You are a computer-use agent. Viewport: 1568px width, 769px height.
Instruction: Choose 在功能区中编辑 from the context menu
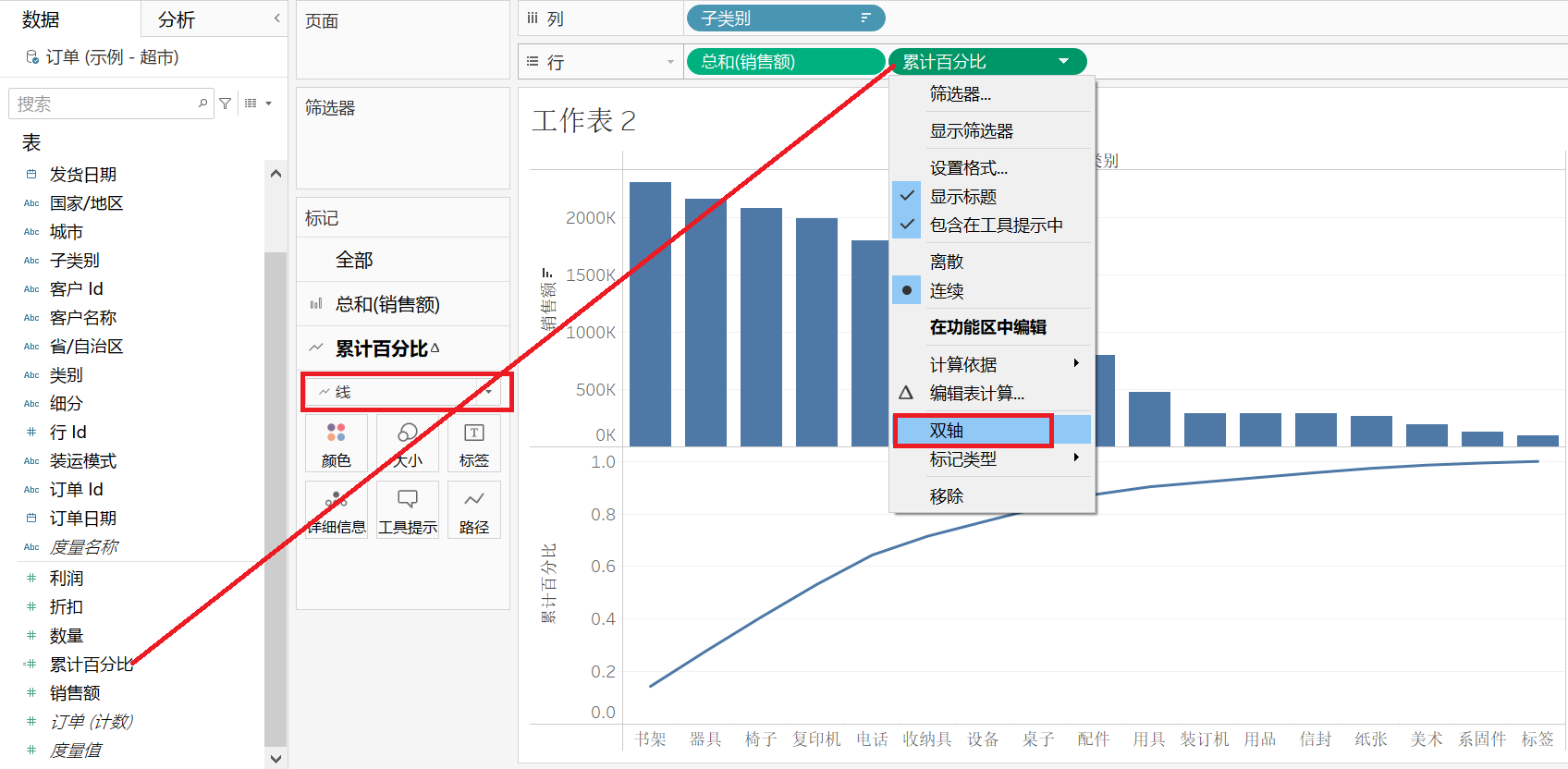coord(991,326)
